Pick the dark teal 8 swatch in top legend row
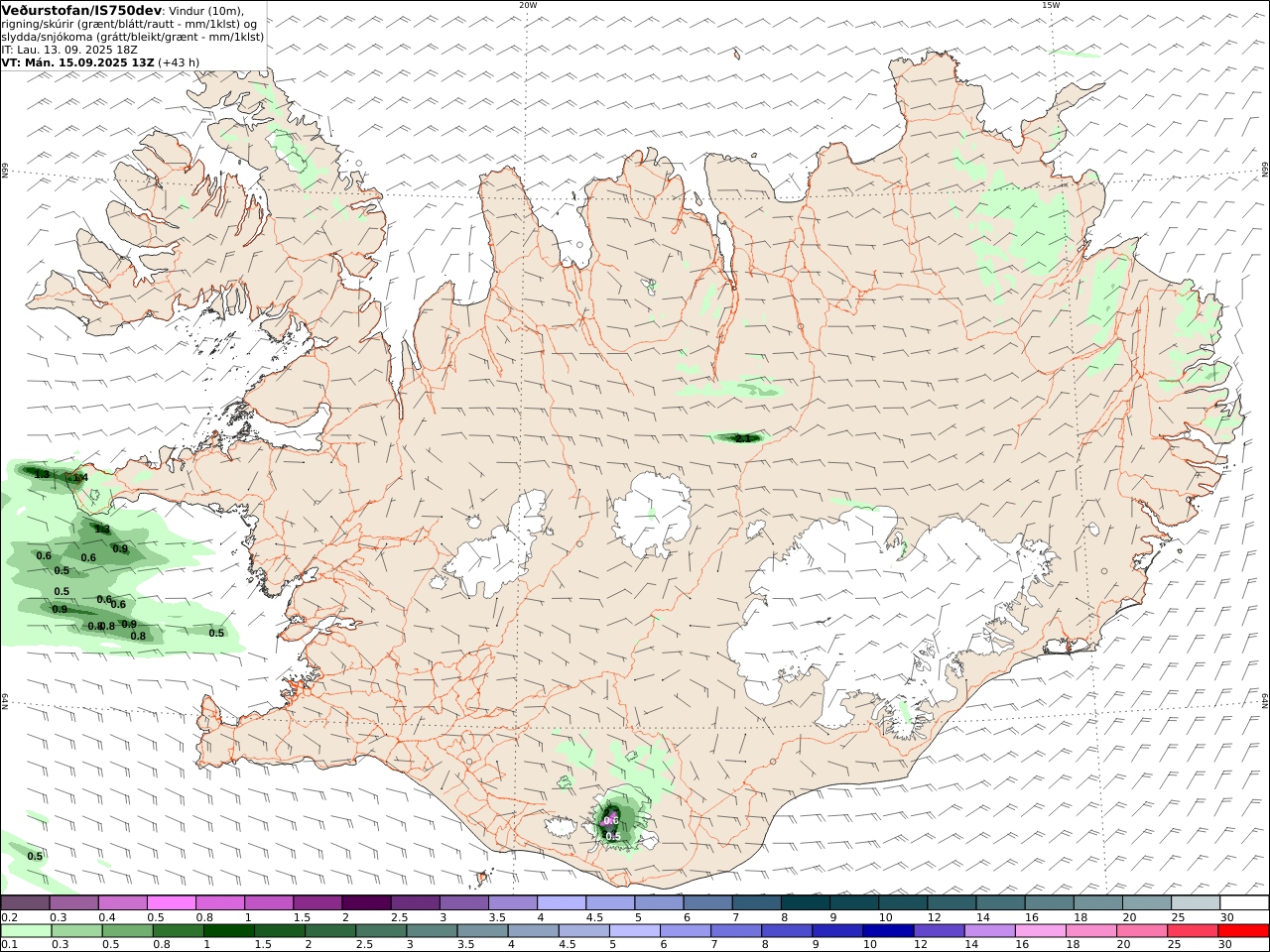 pyautogui.click(x=806, y=902)
